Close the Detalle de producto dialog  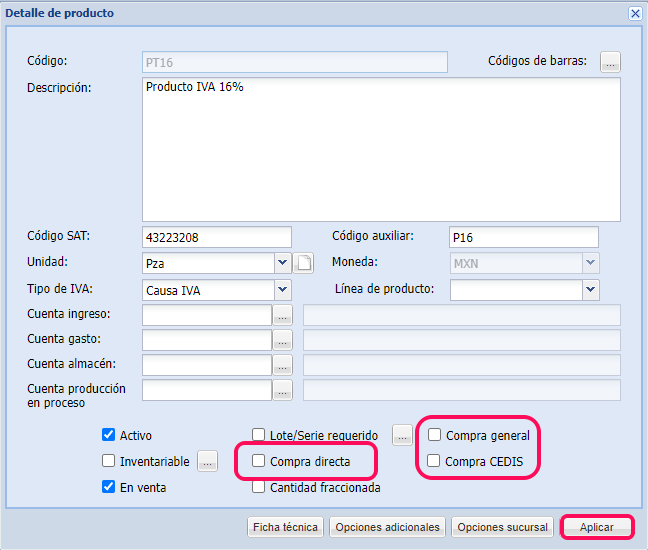coord(634,13)
